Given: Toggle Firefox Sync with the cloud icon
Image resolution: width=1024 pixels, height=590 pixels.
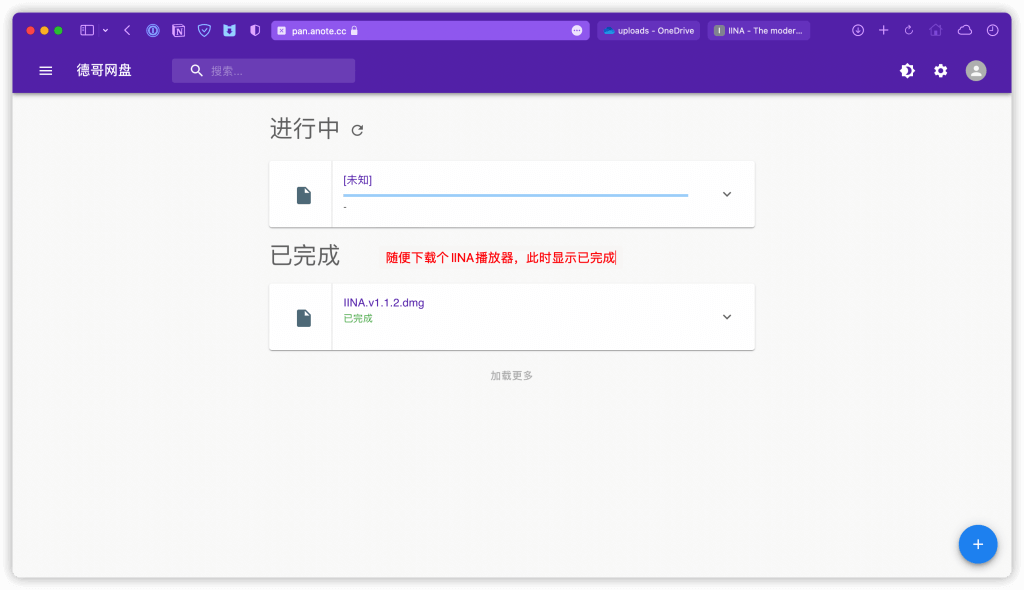Looking at the screenshot, I should pos(963,30).
